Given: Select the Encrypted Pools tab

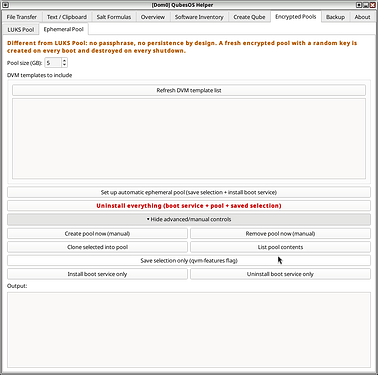Looking at the screenshot, I should (x=296, y=17).
